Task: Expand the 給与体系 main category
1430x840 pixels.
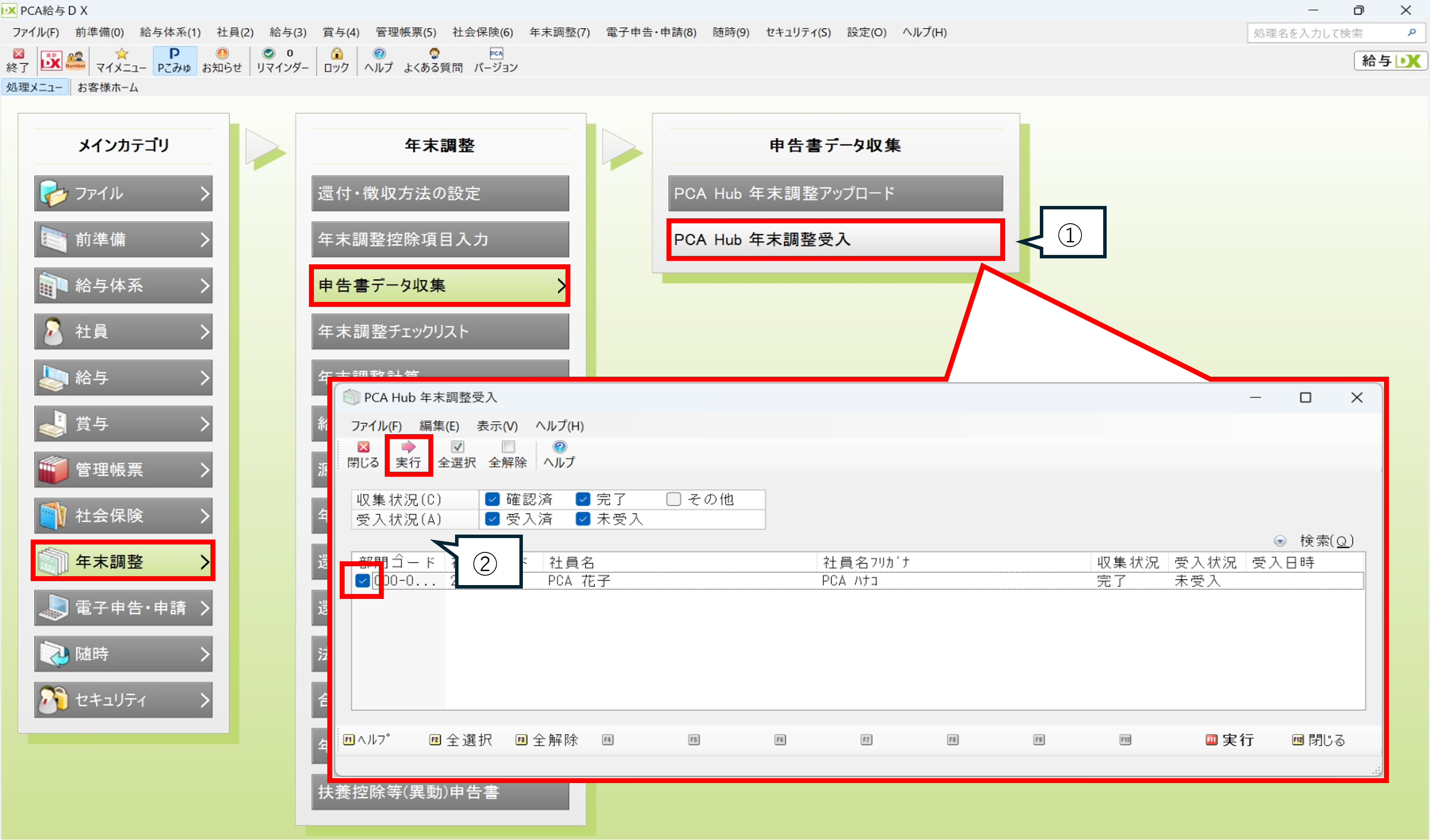Action: pyautogui.click(x=123, y=285)
